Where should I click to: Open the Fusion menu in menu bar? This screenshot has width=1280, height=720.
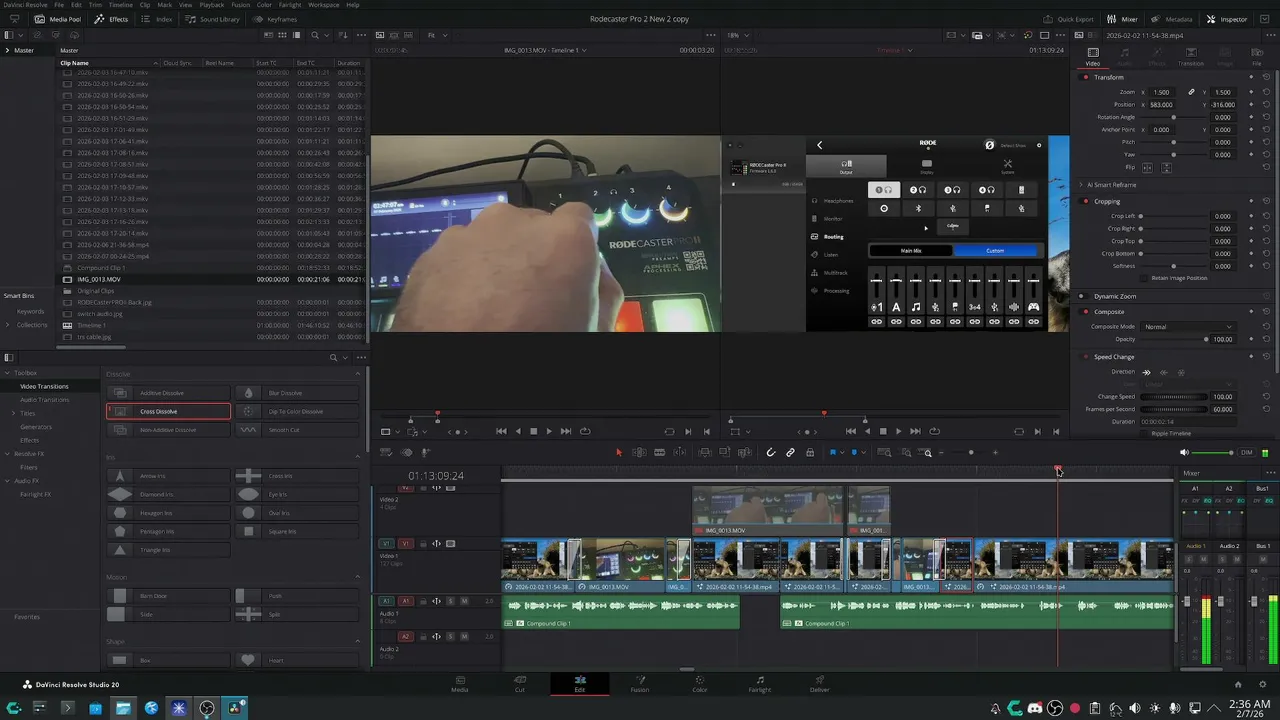[x=240, y=5]
